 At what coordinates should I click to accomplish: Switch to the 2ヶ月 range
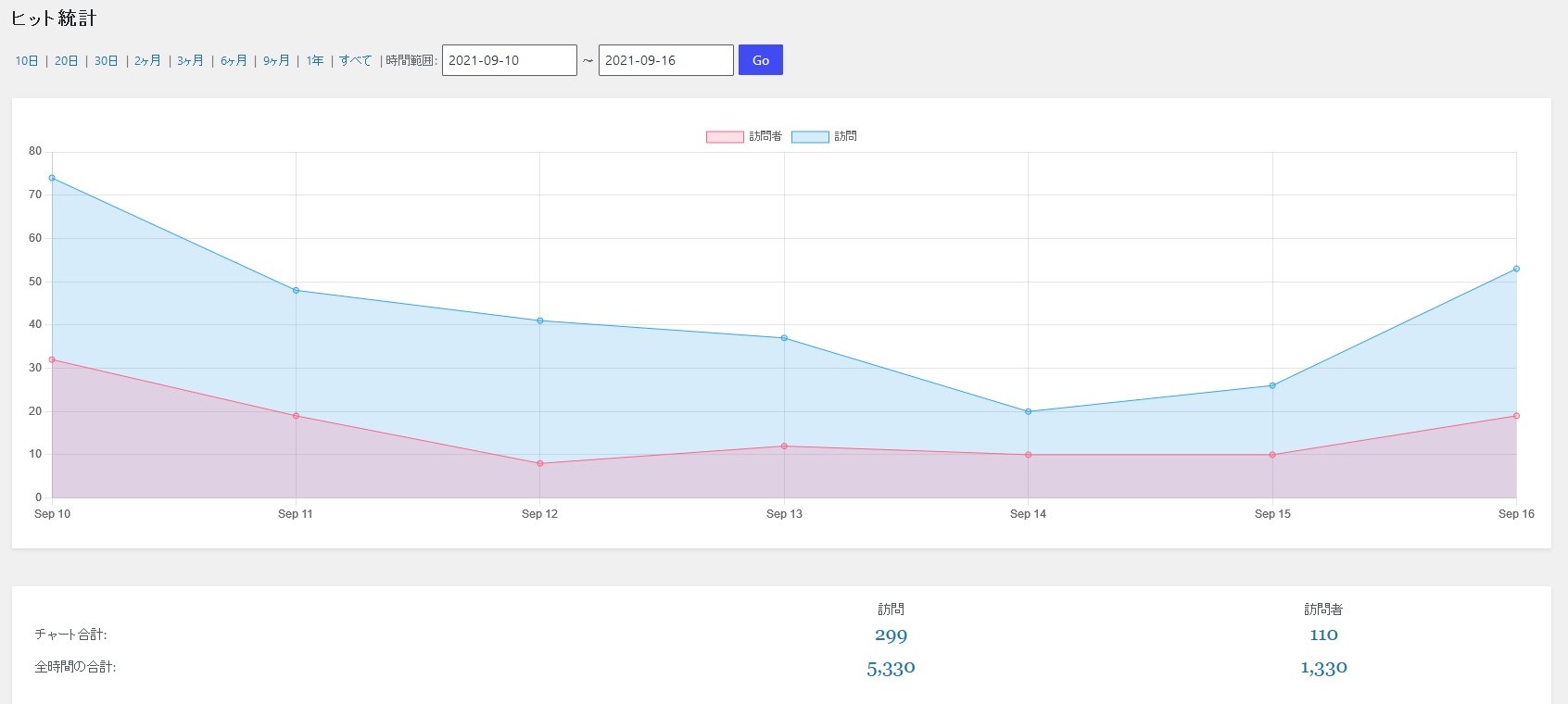pyautogui.click(x=147, y=61)
